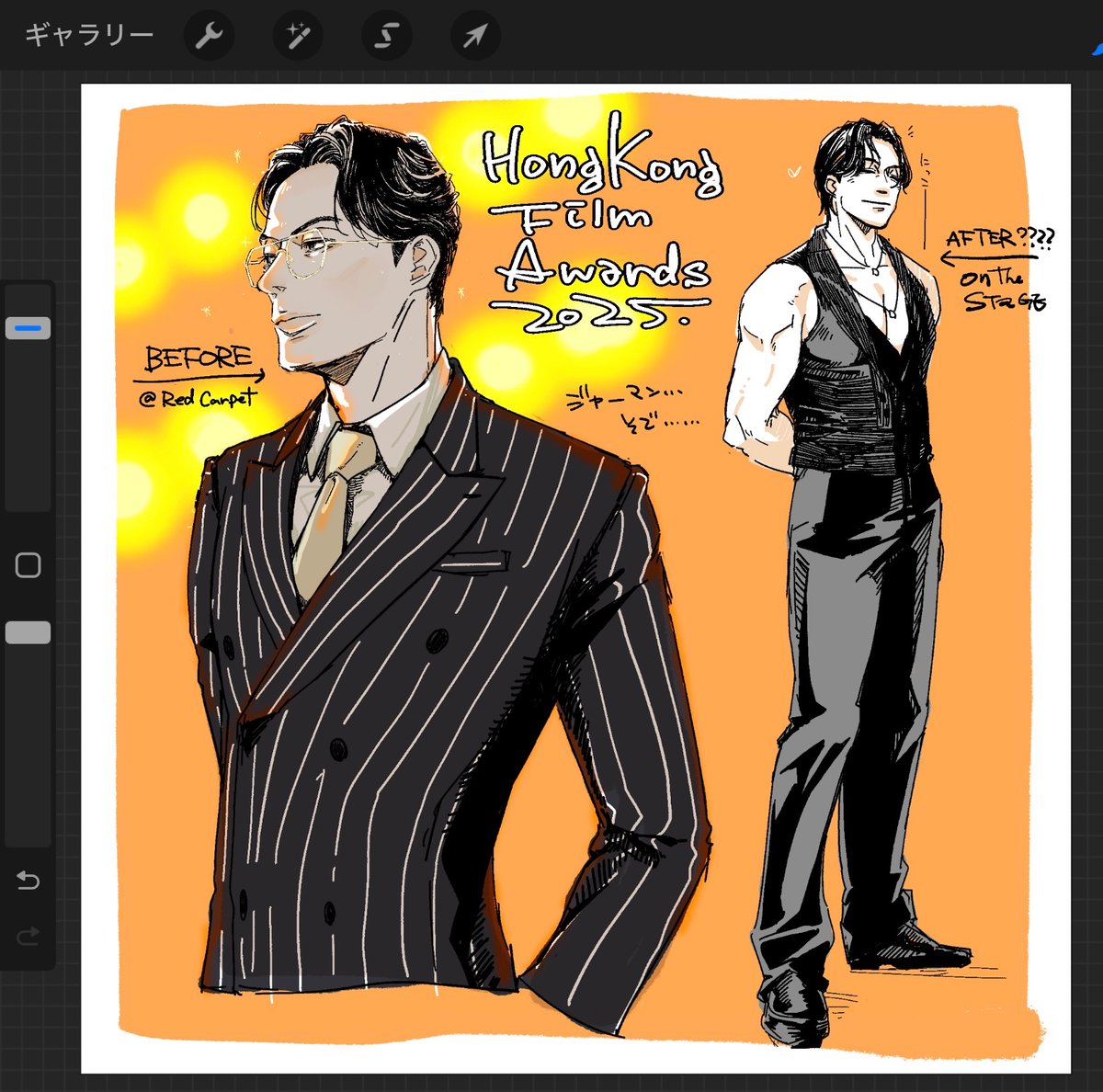
Task: Click the blue brush size slider handle
Action: [x=28, y=328]
